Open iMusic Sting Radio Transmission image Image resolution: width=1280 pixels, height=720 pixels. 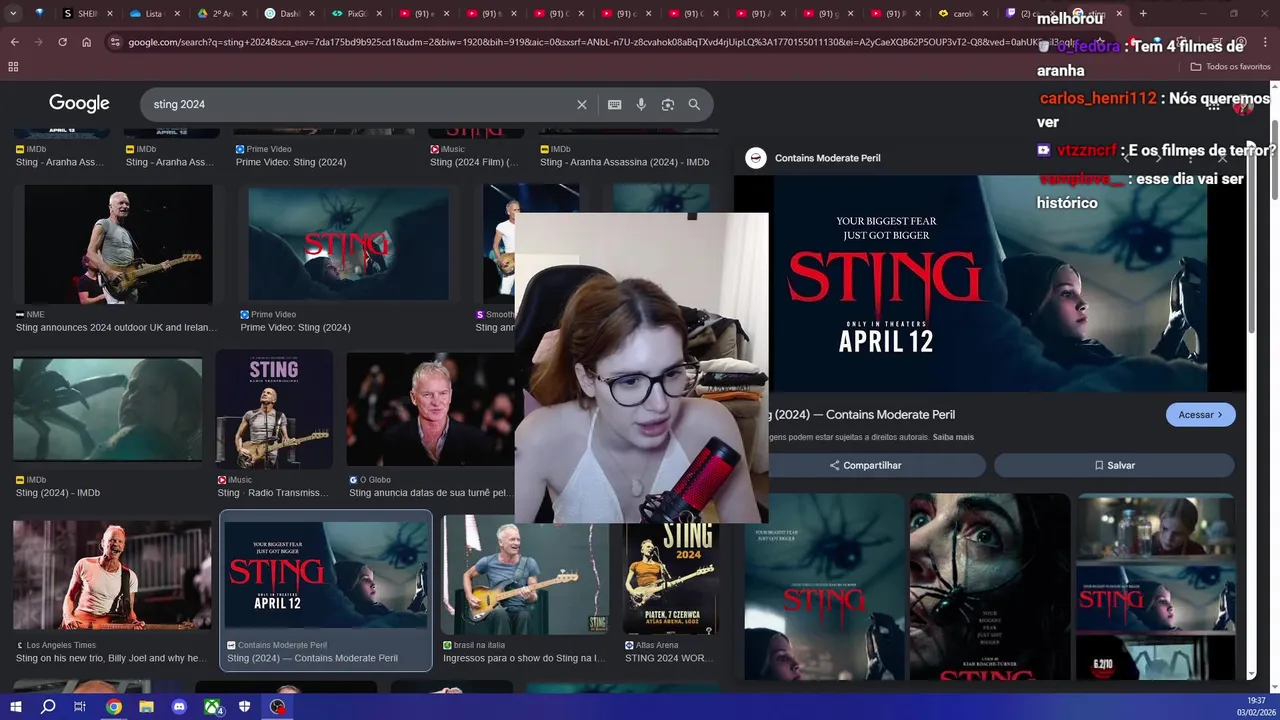tap(274, 410)
